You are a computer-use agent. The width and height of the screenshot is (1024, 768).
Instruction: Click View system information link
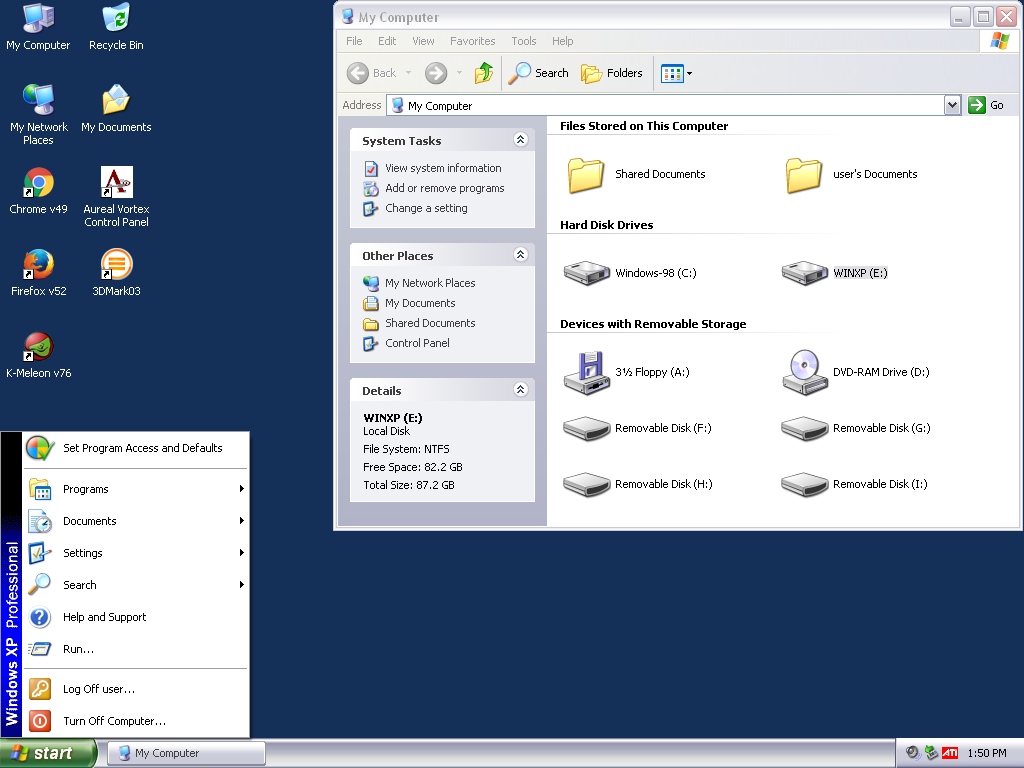443,168
